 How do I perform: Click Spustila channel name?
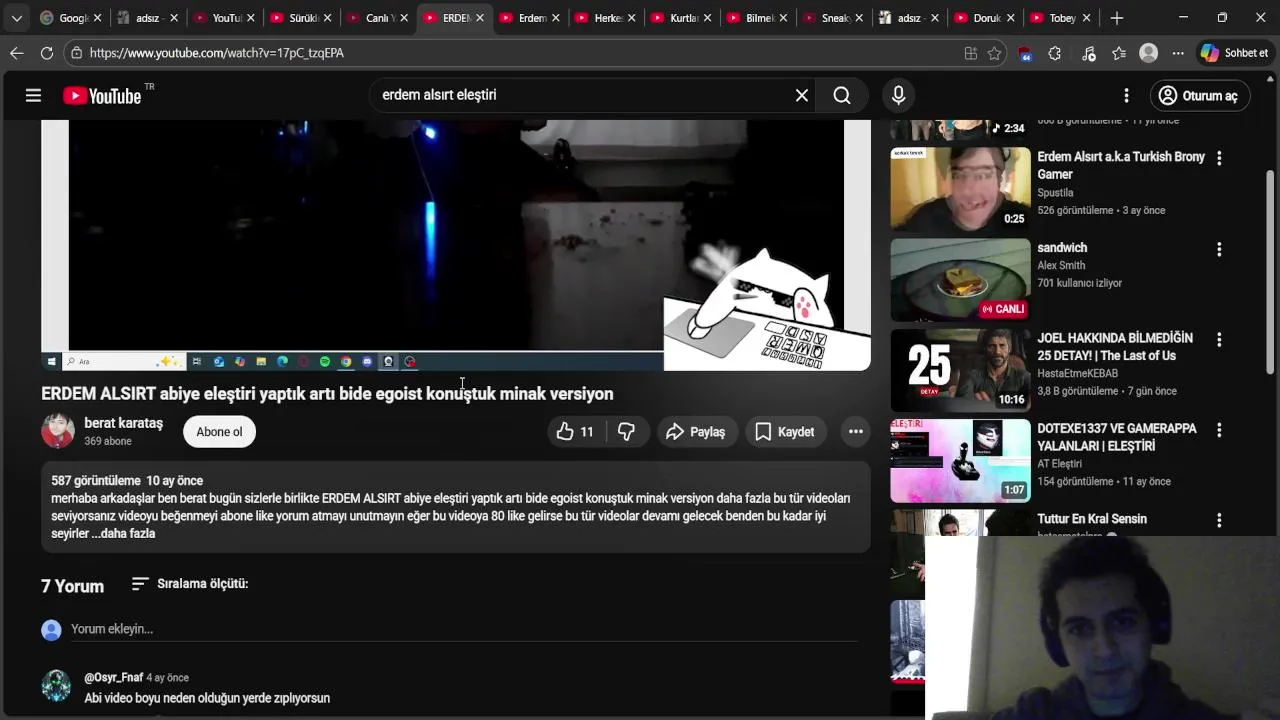[x=1055, y=193]
